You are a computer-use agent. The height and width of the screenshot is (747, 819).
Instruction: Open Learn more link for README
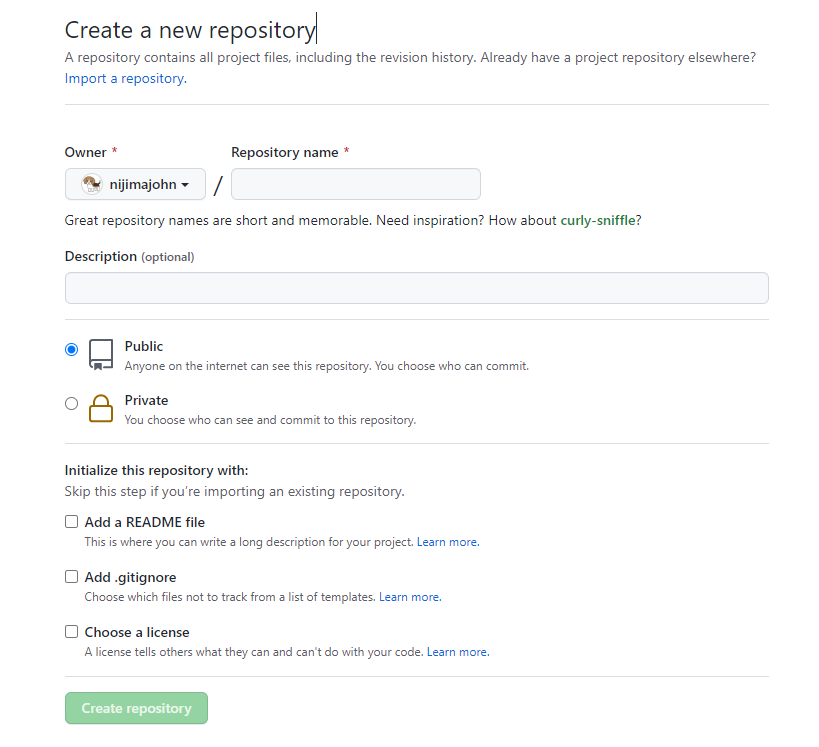click(x=448, y=542)
